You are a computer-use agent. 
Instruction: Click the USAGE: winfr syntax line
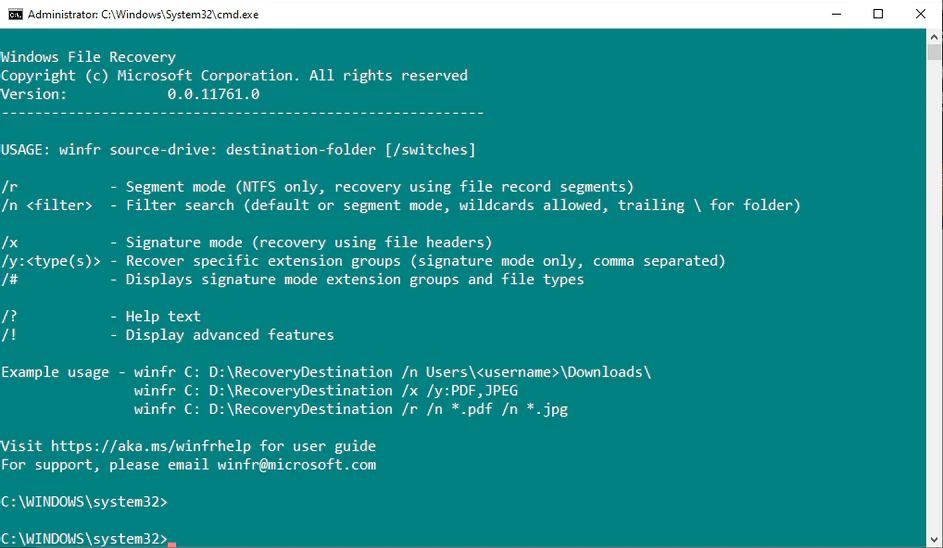pos(238,150)
